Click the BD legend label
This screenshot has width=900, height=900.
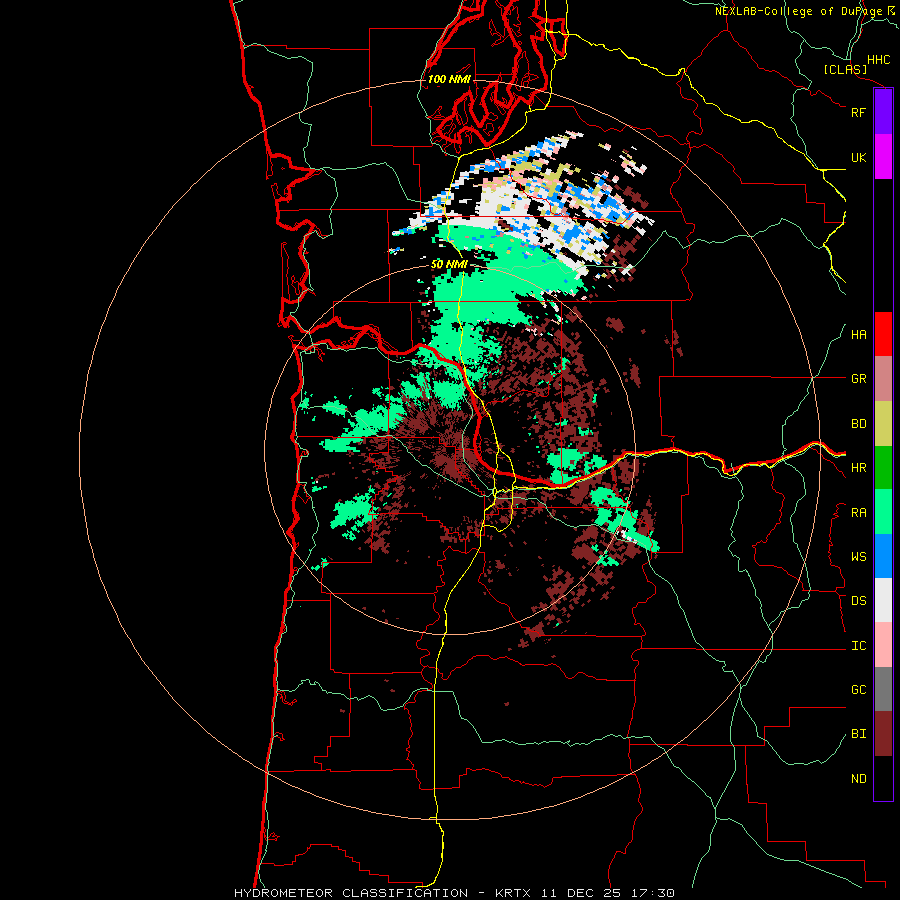coord(858,424)
